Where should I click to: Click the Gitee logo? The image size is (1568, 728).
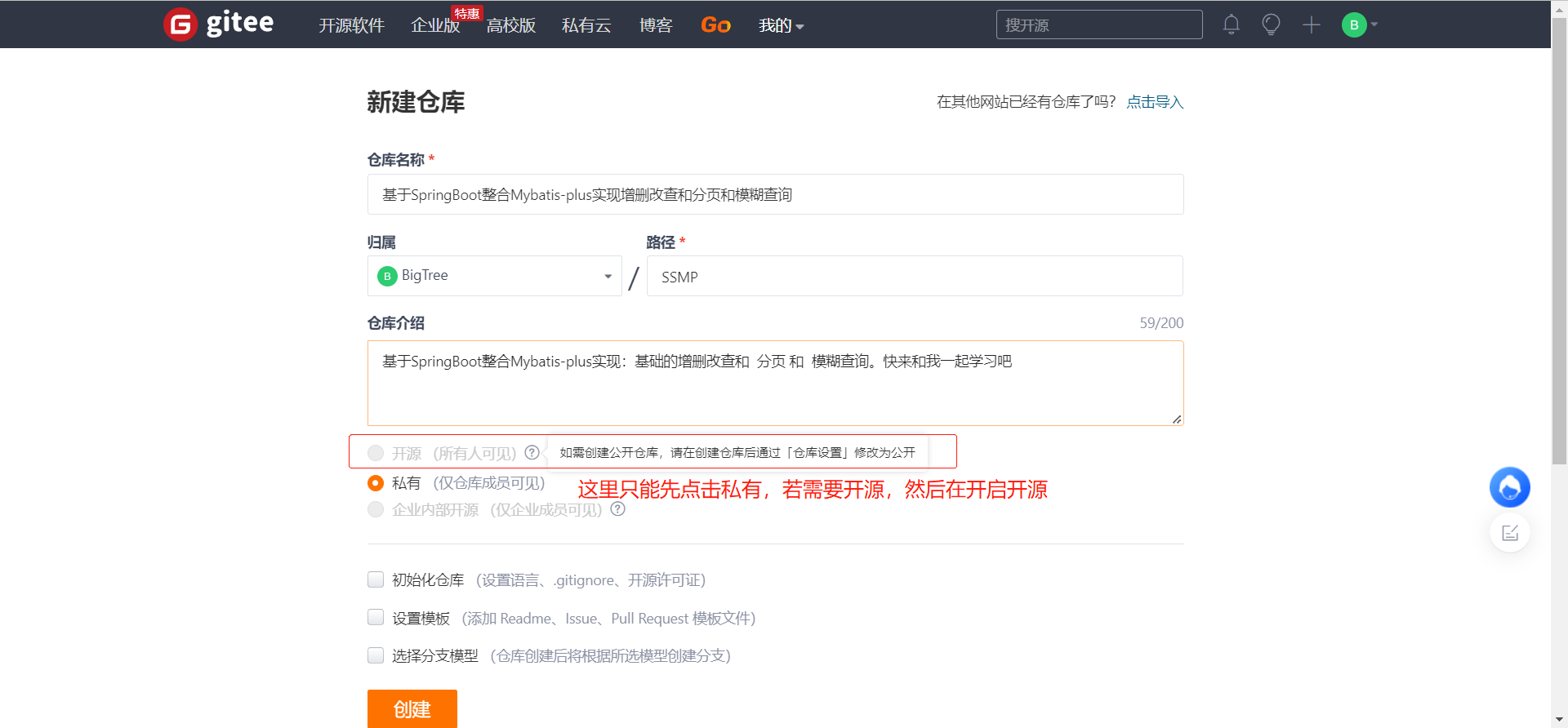[x=219, y=24]
